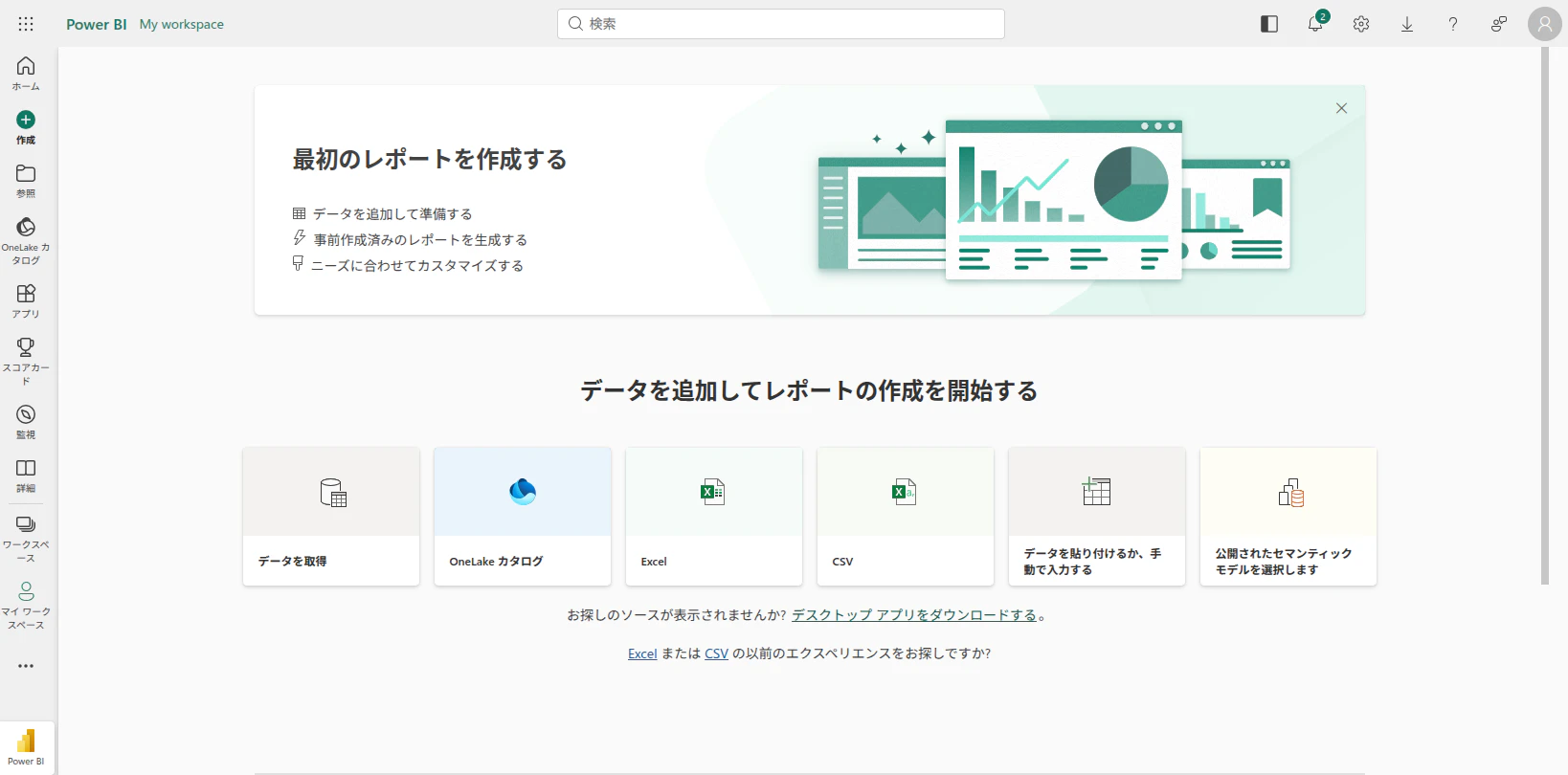This screenshot has width=1568, height=775.
Task: Click 事前作成済みのレポートを生成する text
Action: click(420, 239)
